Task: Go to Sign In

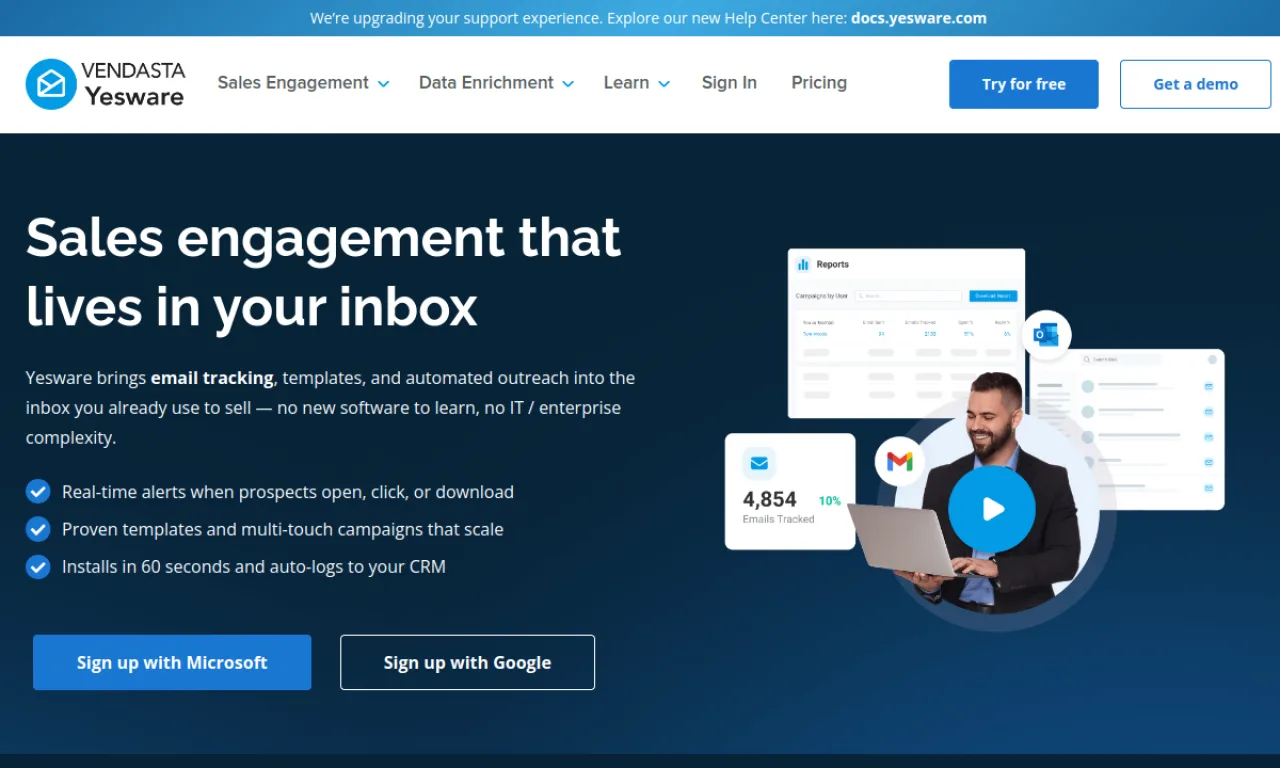Action: (729, 83)
